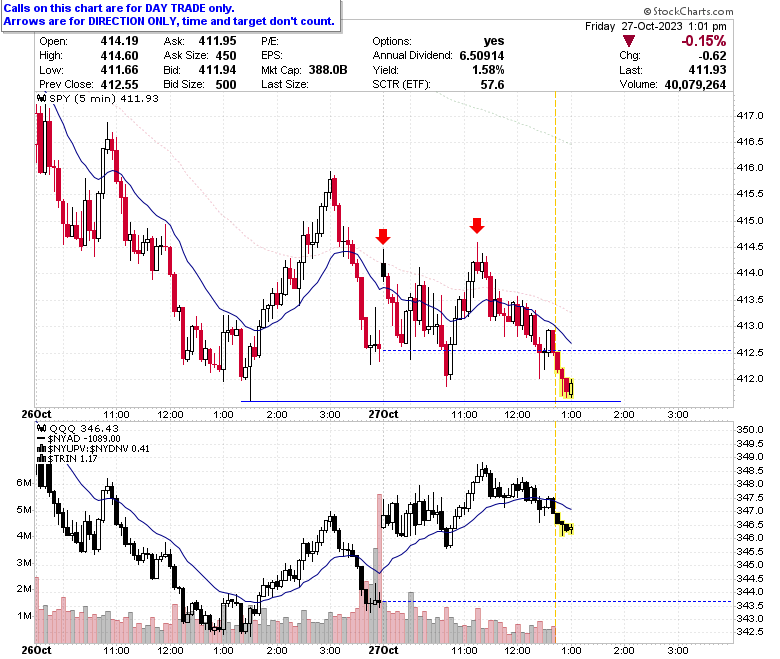Click the red down-triangle change indicator
This screenshot has height=659, width=780.
[629, 41]
